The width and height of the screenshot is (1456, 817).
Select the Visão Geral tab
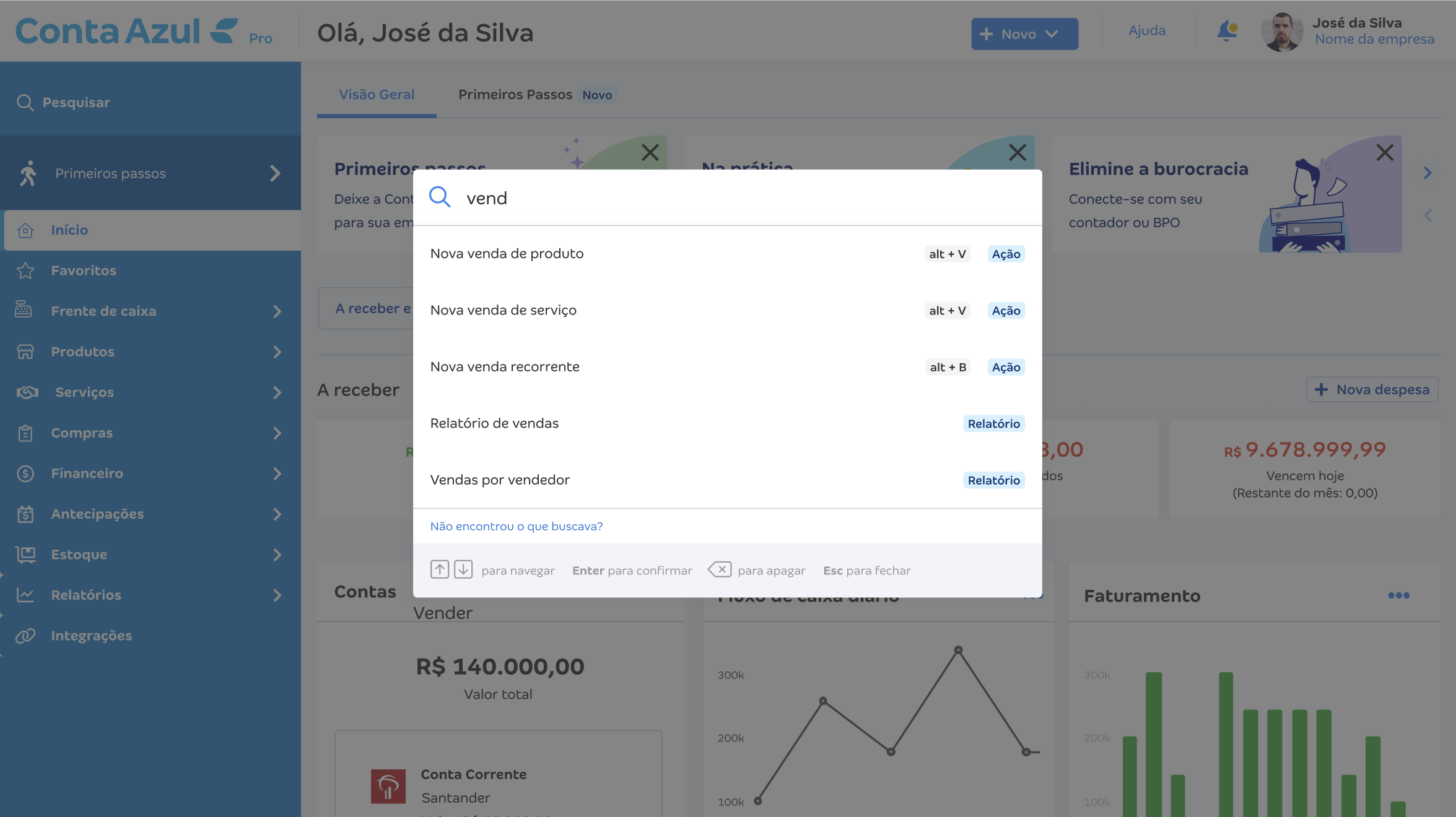tap(377, 95)
